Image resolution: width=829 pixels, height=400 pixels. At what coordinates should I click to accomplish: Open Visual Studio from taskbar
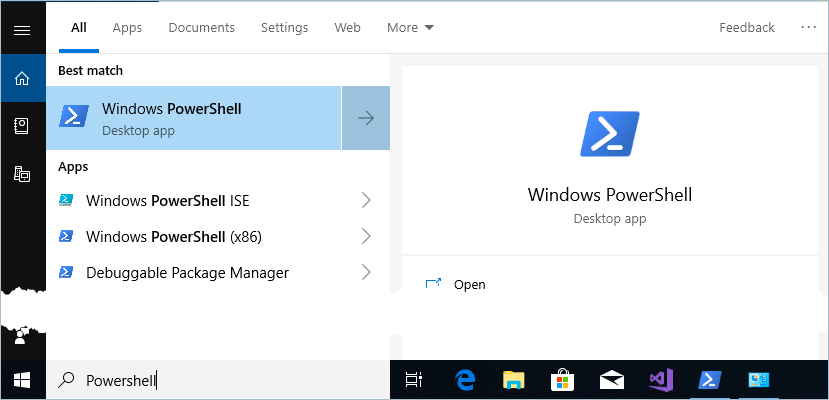(660, 380)
